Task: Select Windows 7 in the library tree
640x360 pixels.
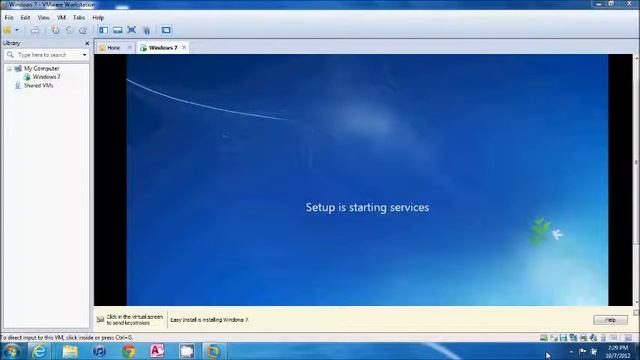Action: [47, 77]
